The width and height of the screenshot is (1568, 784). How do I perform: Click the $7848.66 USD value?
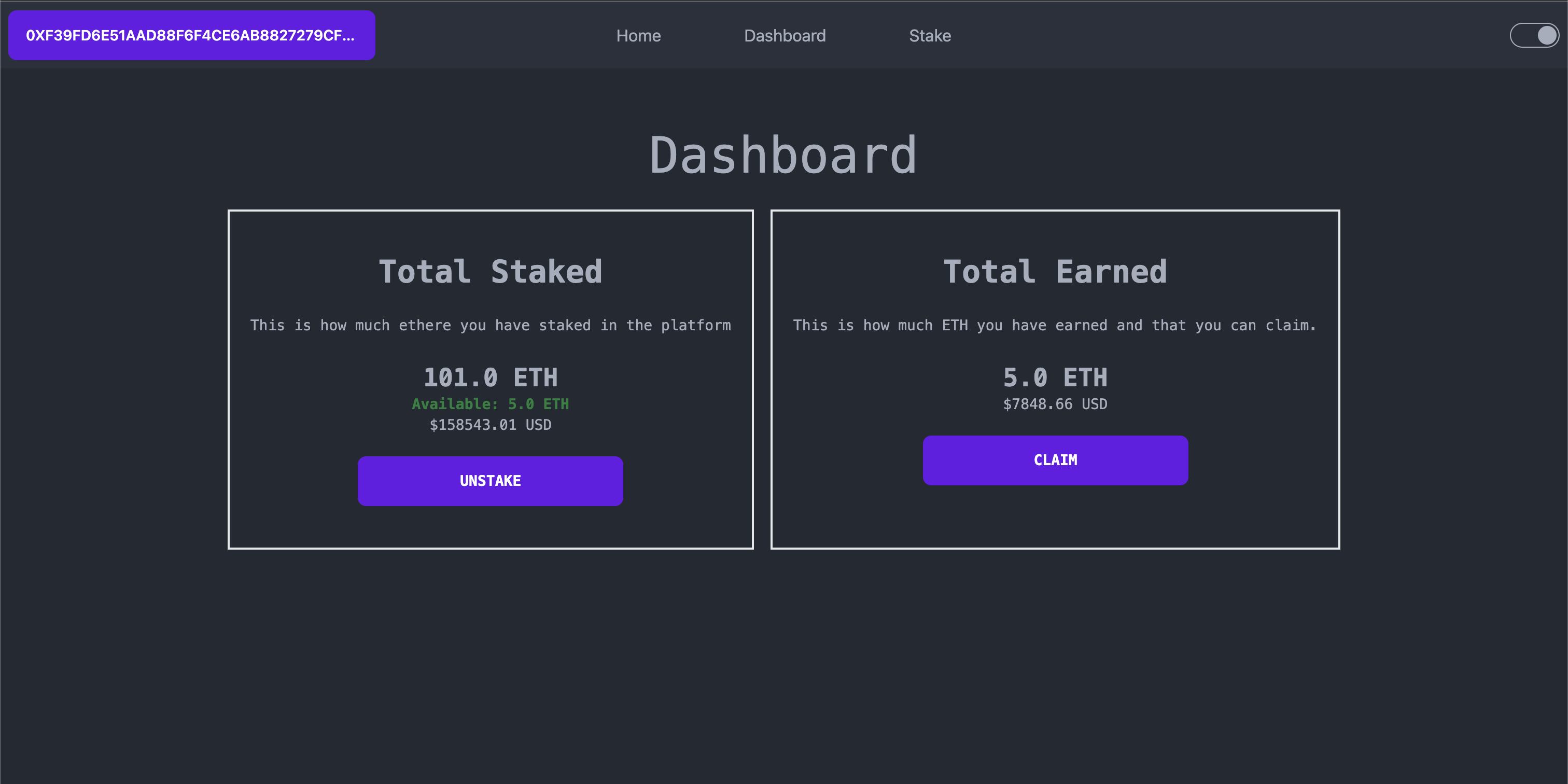click(1054, 404)
